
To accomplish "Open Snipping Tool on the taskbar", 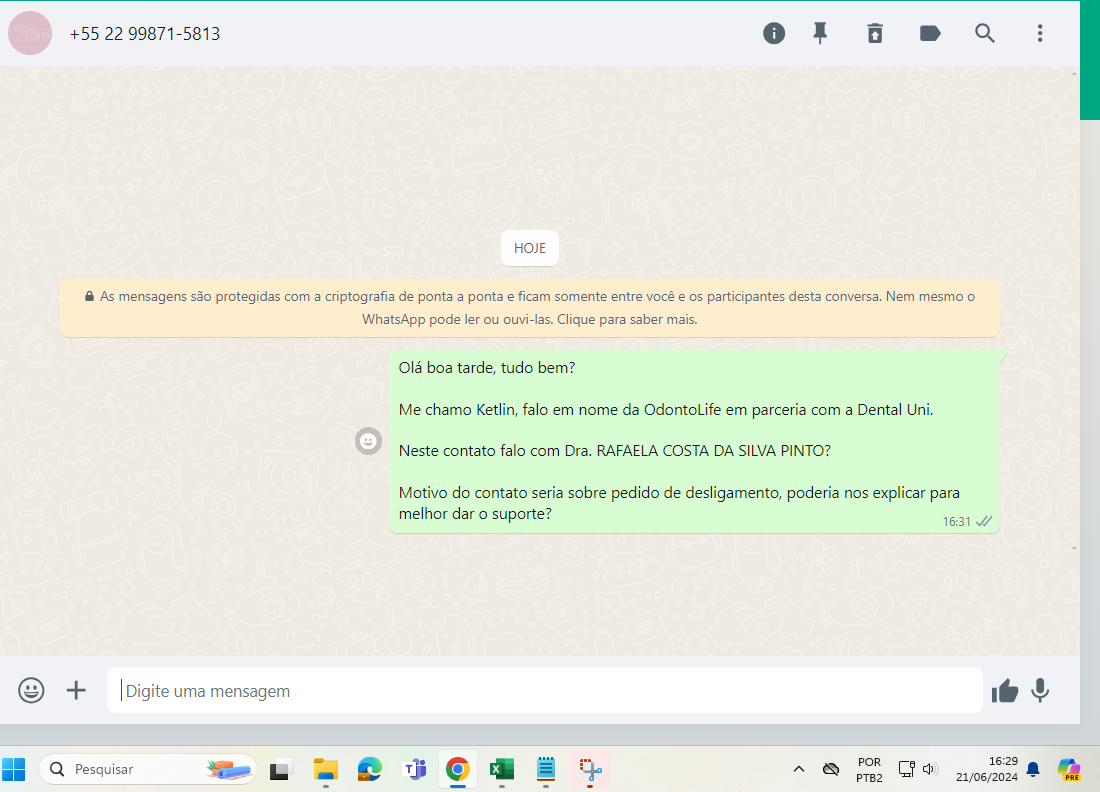I will (590, 770).
